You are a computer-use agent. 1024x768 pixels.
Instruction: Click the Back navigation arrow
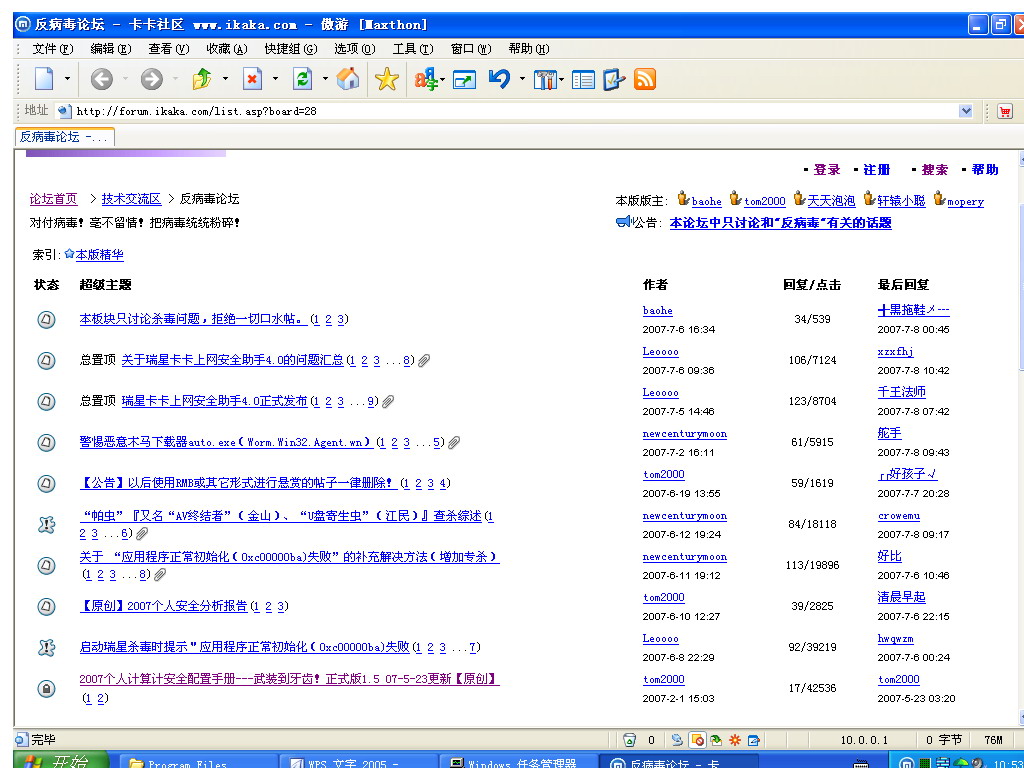101,79
